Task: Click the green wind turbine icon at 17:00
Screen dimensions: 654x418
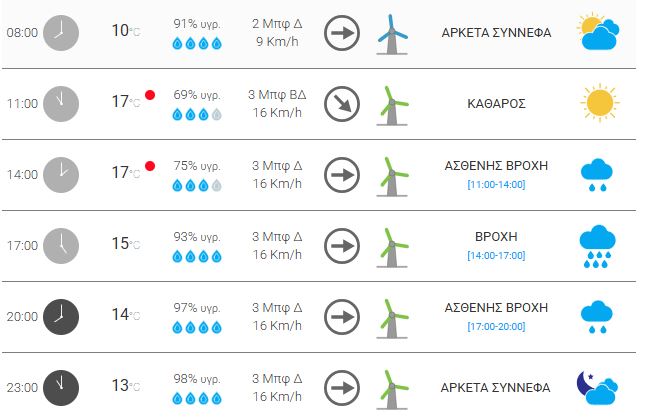Action: point(395,245)
